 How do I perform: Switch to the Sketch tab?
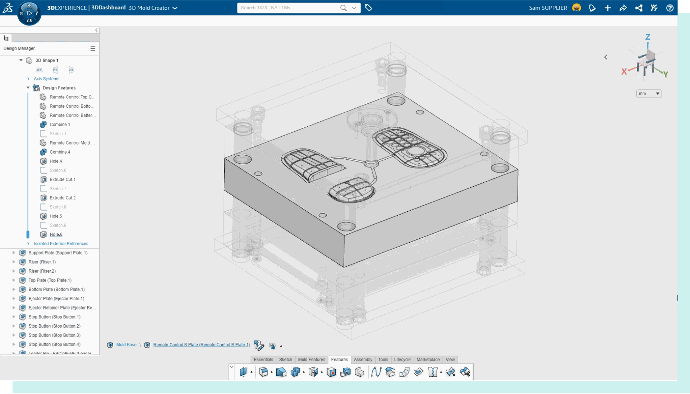[x=286, y=360]
